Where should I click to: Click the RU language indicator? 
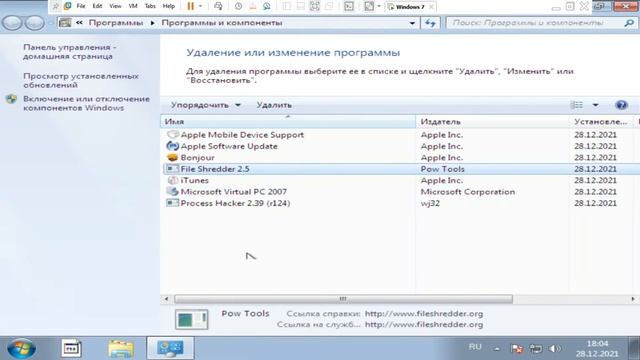[x=475, y=347]
